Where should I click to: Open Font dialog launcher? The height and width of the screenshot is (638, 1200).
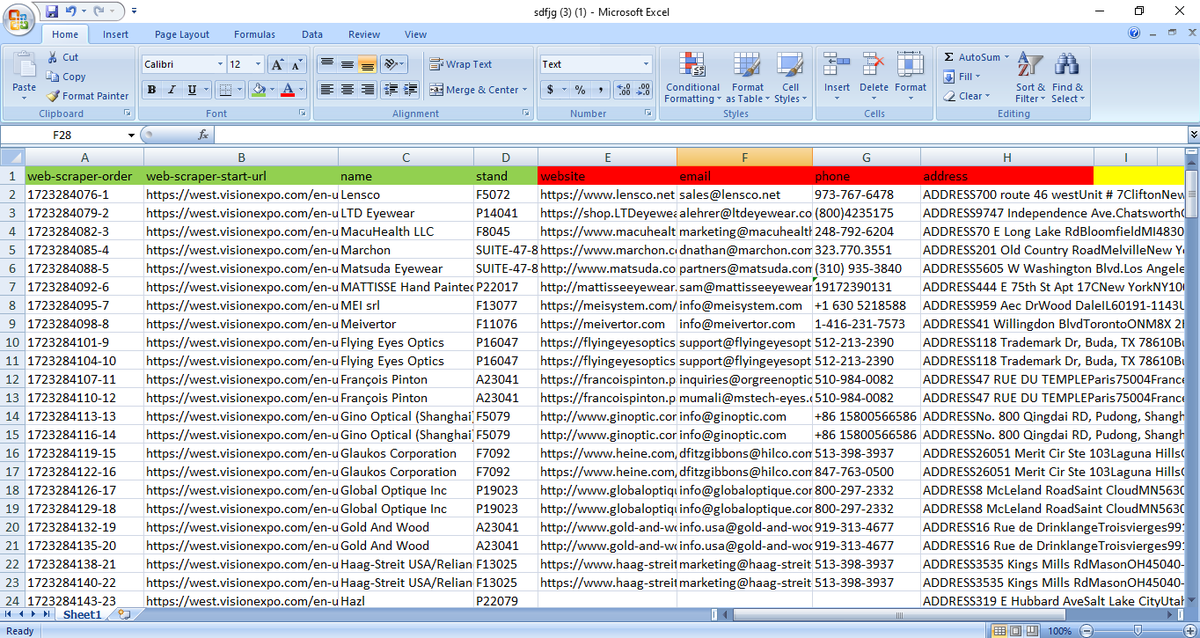coord(305,114)
